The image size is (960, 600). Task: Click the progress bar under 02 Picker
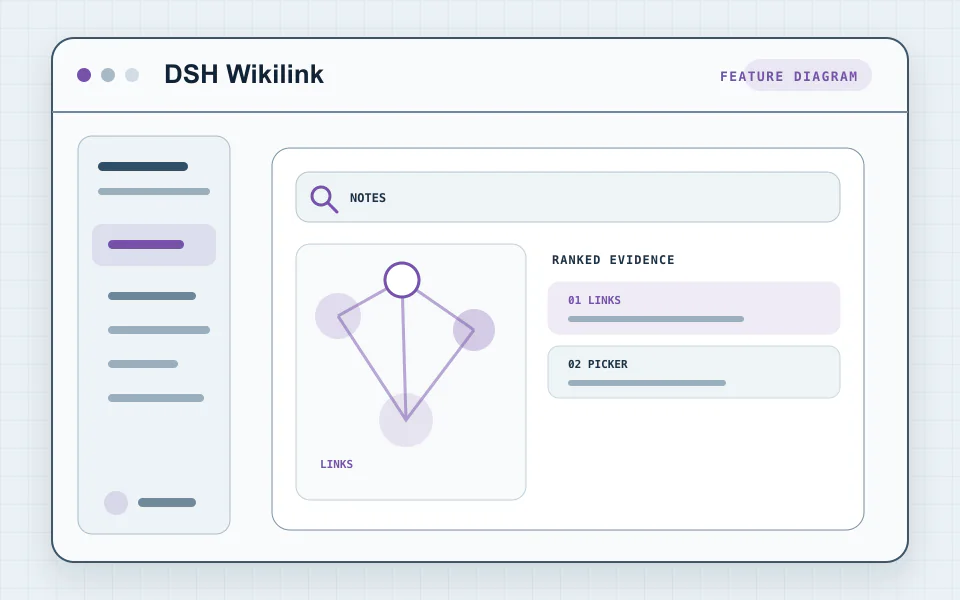647,383
